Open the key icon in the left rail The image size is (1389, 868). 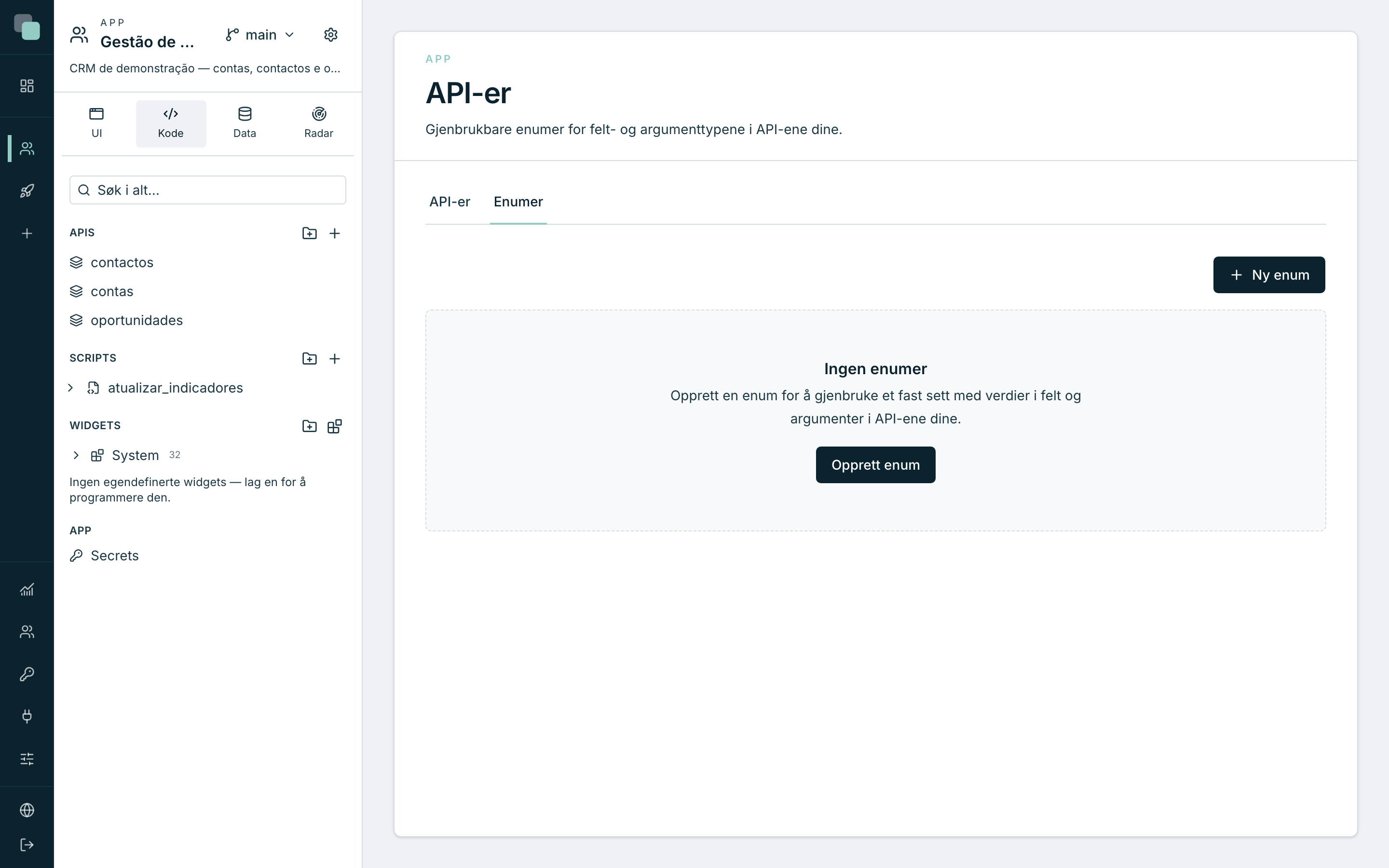pyautogui.click(x=27, y=674)
